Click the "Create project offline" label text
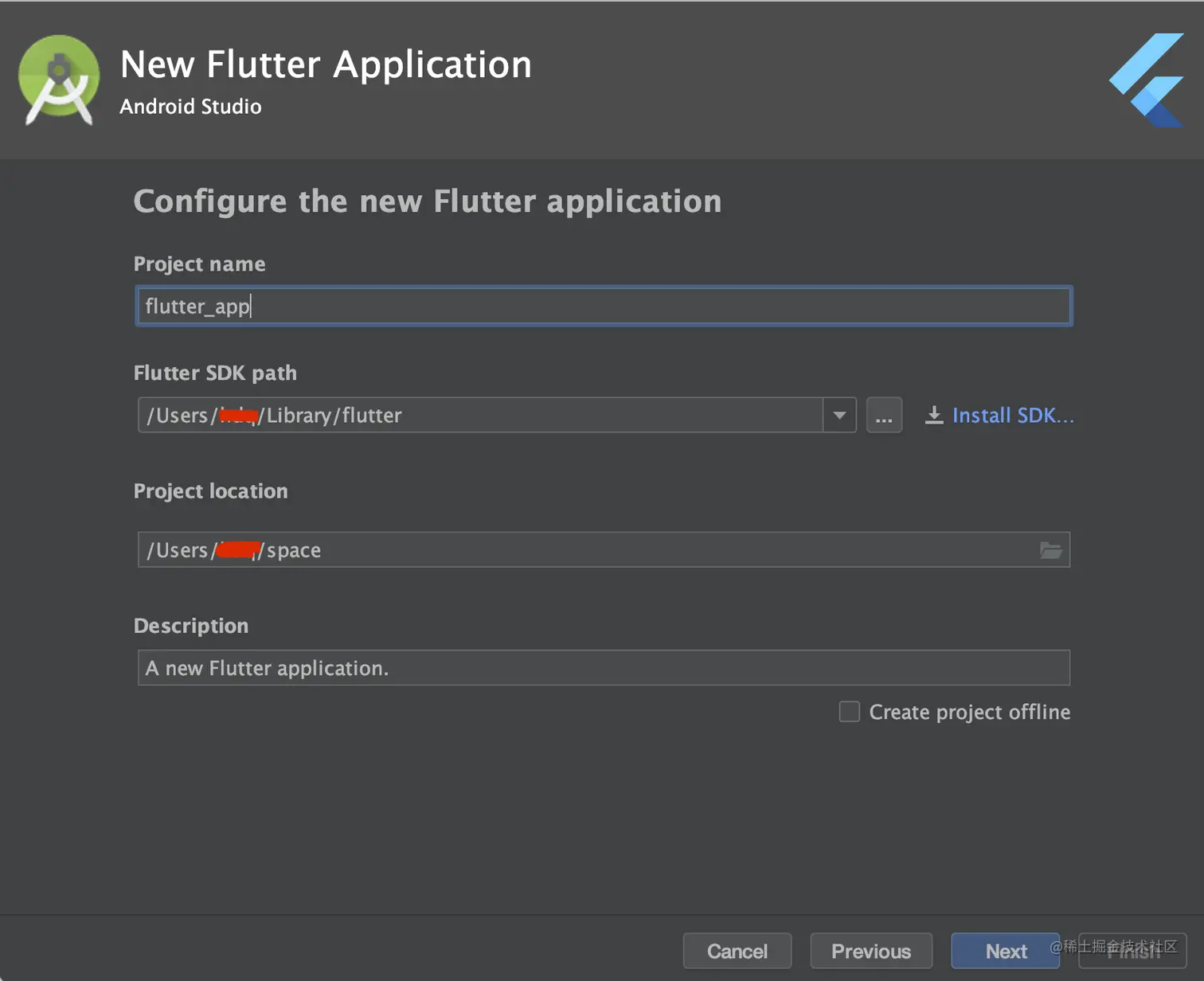 (969, 712)
